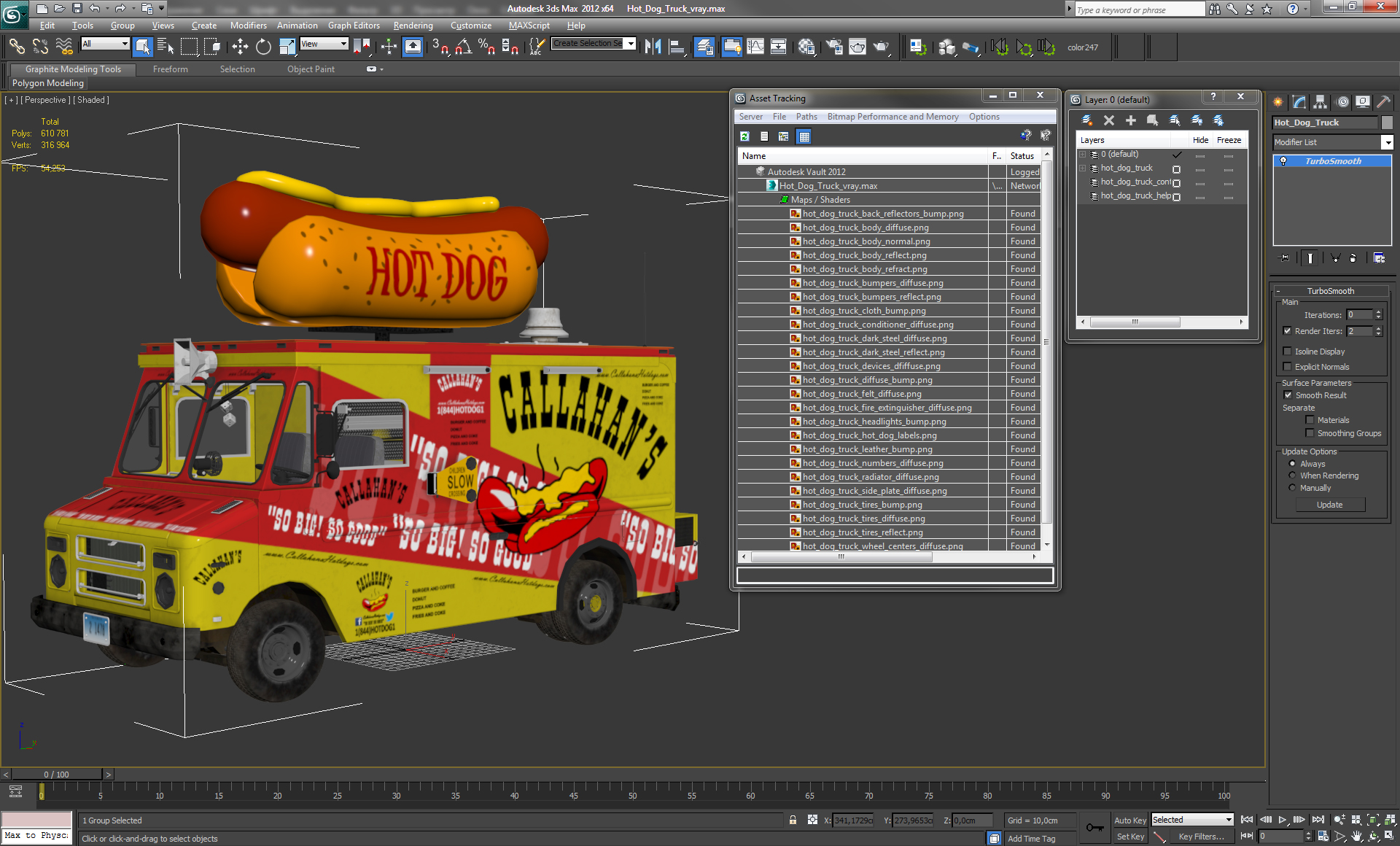The width and height of the screenshot is (1400, 846).
Task: Choose the Select and Rotate tool
Action: (263, 47)
